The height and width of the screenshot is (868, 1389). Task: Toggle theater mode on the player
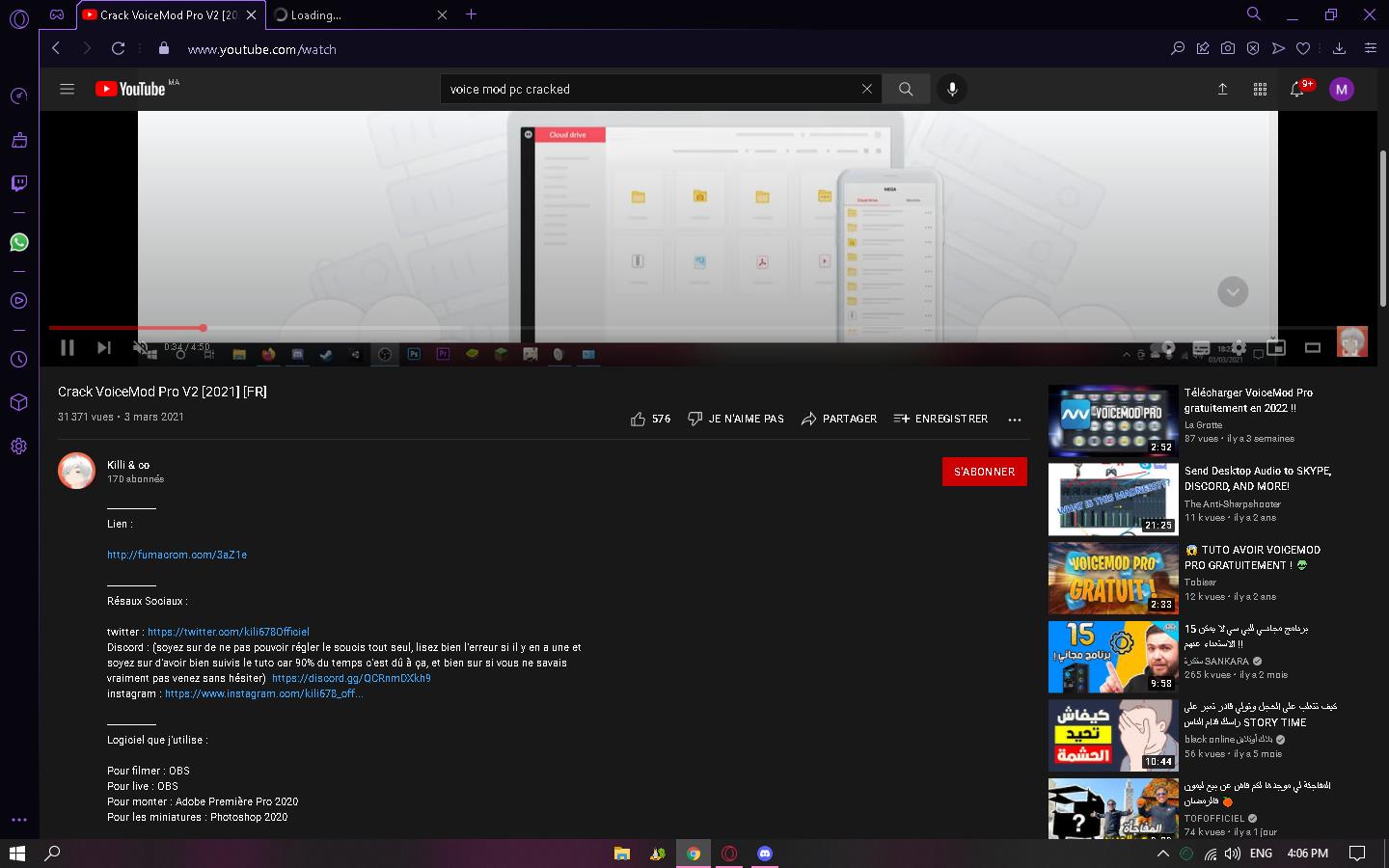tap(1312, 347)
